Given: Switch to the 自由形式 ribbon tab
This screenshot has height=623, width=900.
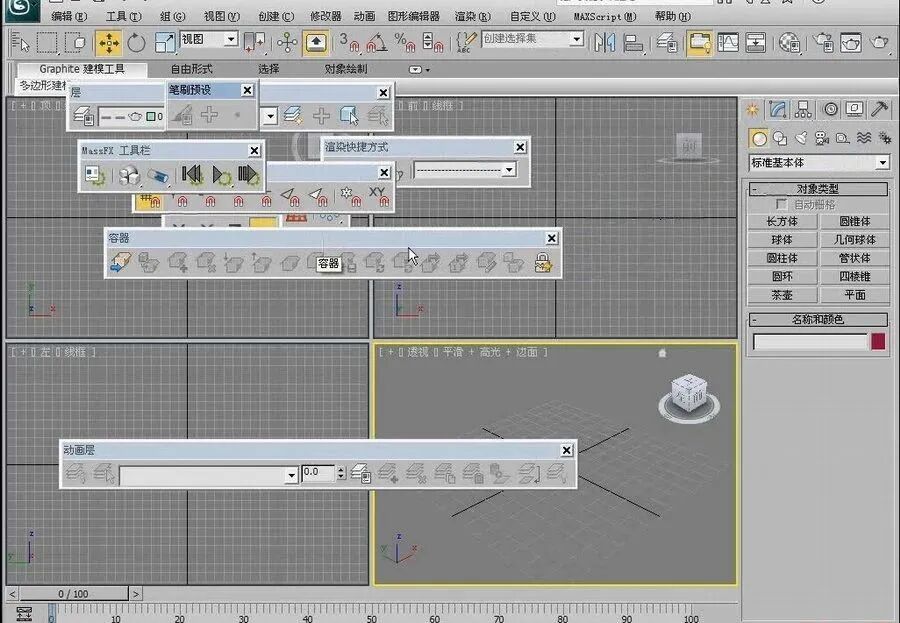Looking at the screenshot, I should coord(192,69).
